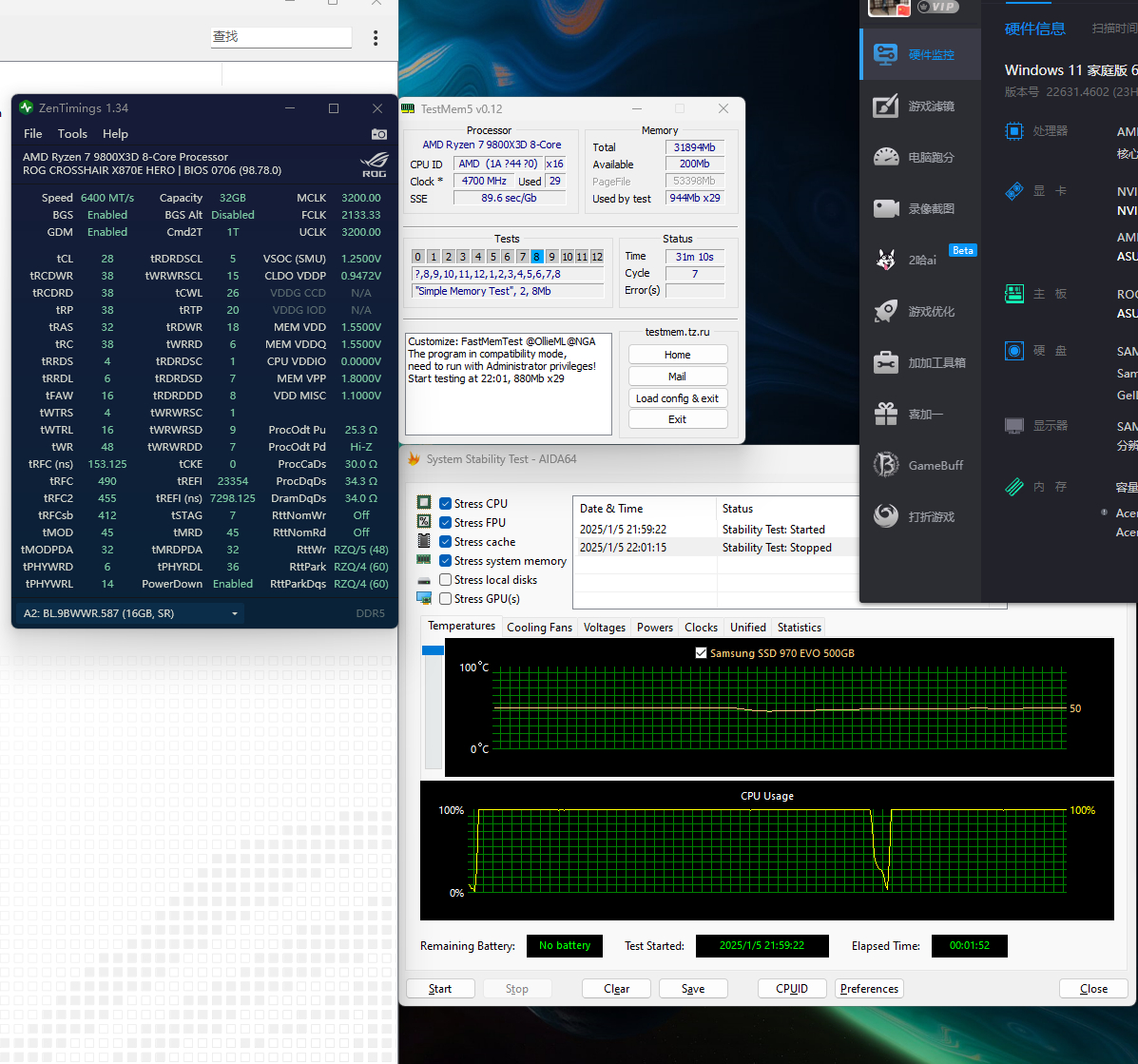Open the ZenTimings File menu
Image resolution: width=1138 pixels, height=1064 pixels.
click(x=32, y=133)
